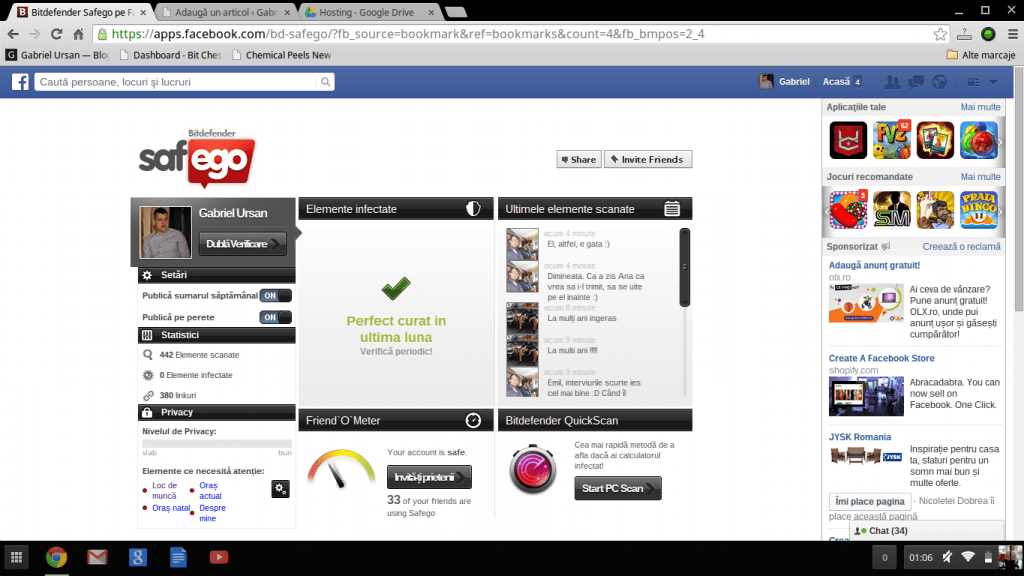Bookmark page with star icon
Image resolution: width=1024 pixels, height=576 pixels.
[940, 34]
